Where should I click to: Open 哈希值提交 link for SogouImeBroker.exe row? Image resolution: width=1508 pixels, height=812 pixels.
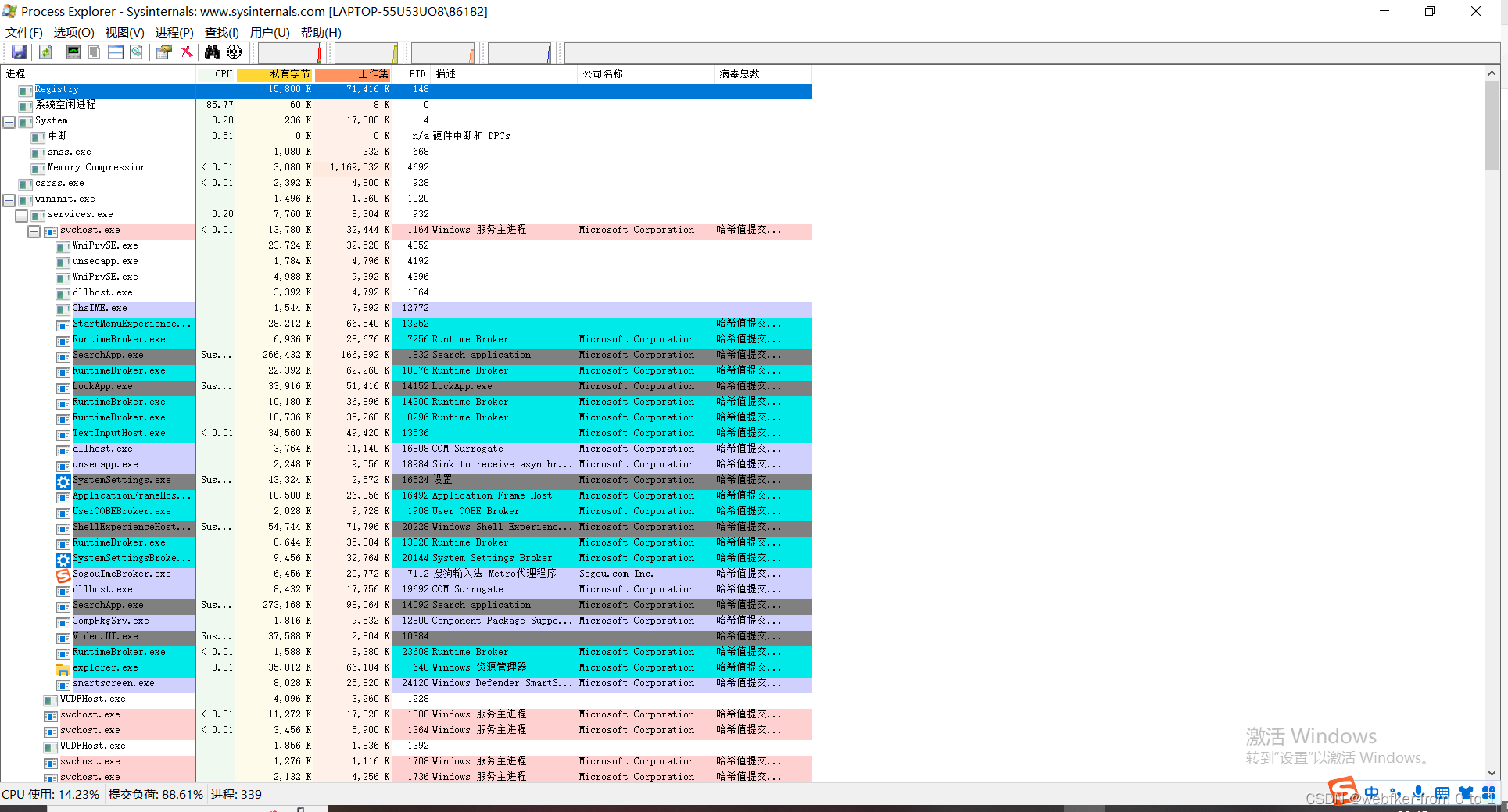click(749, 574)
